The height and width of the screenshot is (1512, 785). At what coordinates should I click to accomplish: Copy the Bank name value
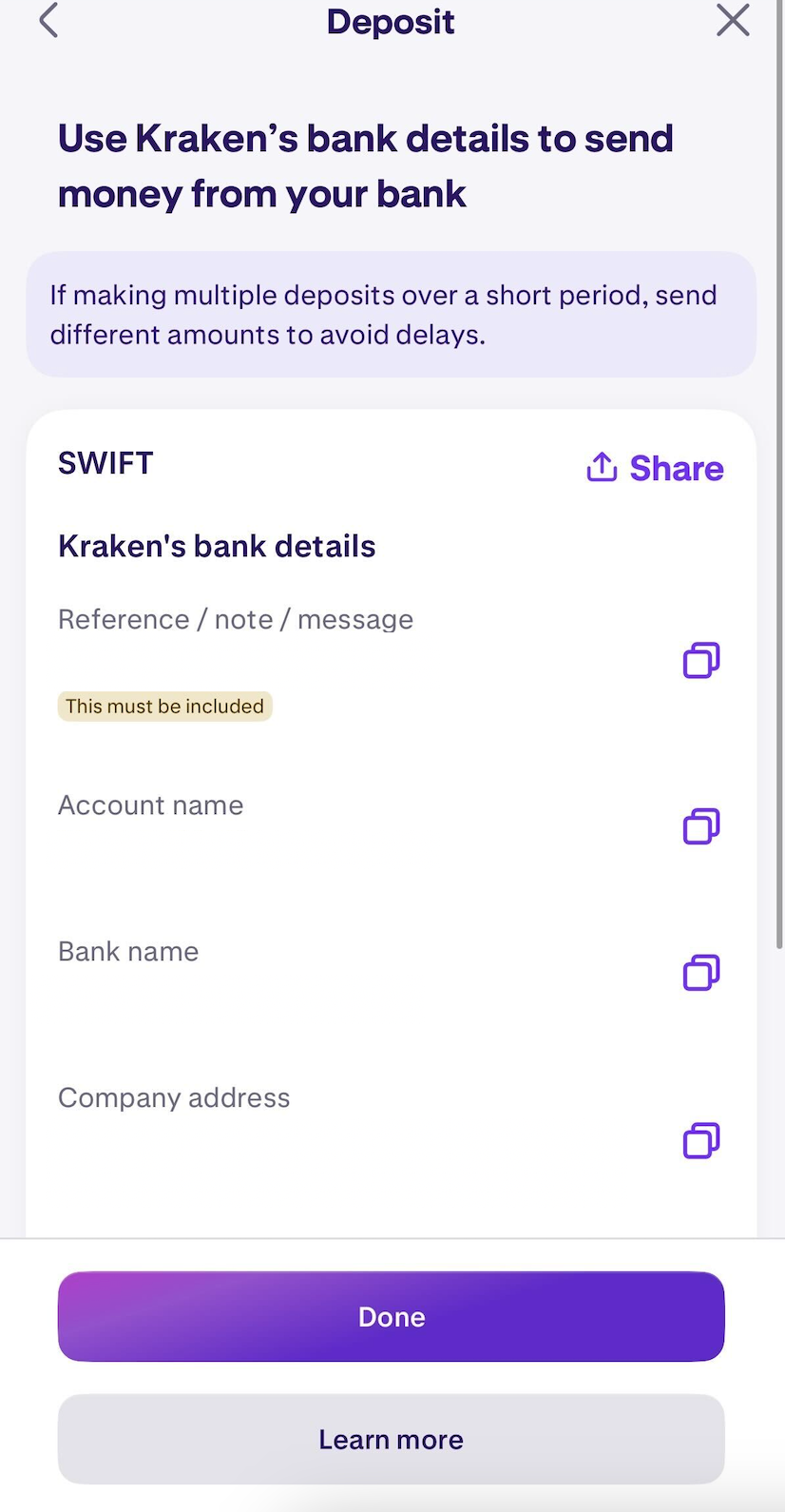701,972
